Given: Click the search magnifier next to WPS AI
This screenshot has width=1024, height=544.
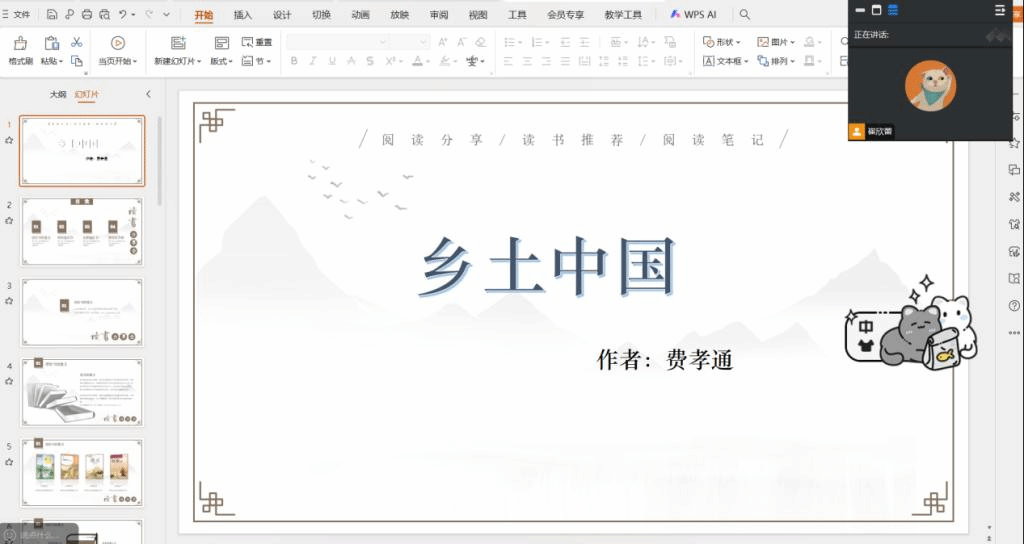Looking at the screenshot, I should point(744,15).
